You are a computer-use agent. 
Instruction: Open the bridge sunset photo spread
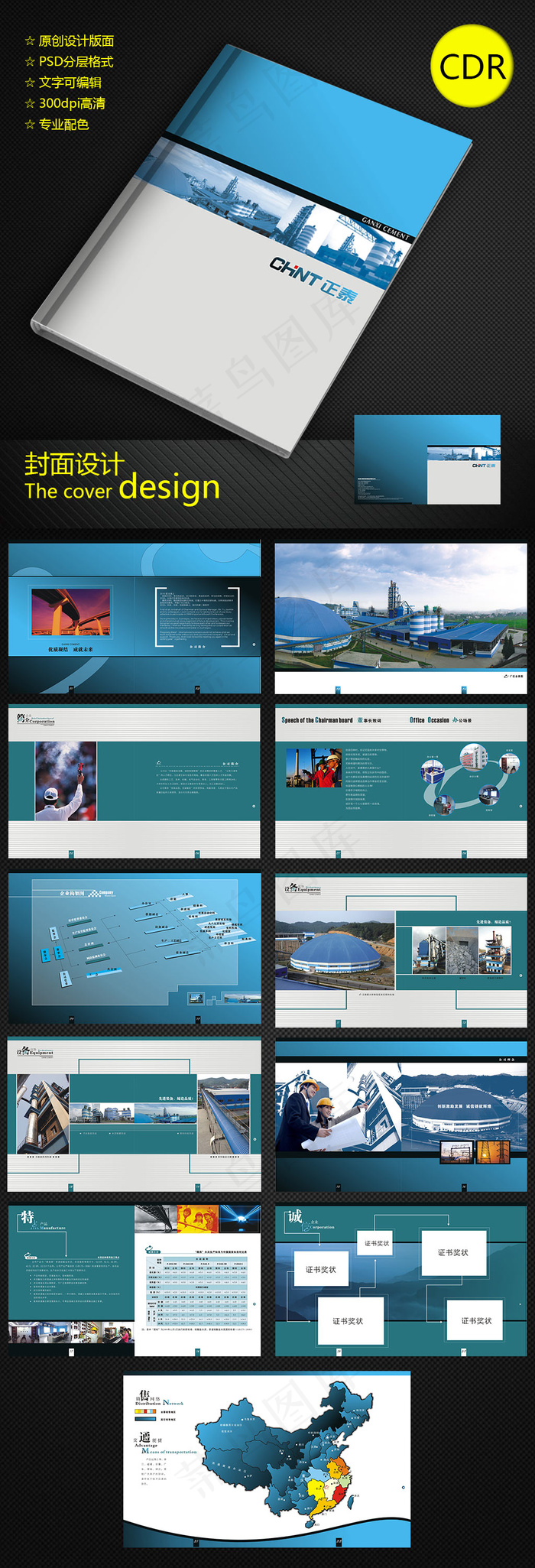[x=135, y=618]
